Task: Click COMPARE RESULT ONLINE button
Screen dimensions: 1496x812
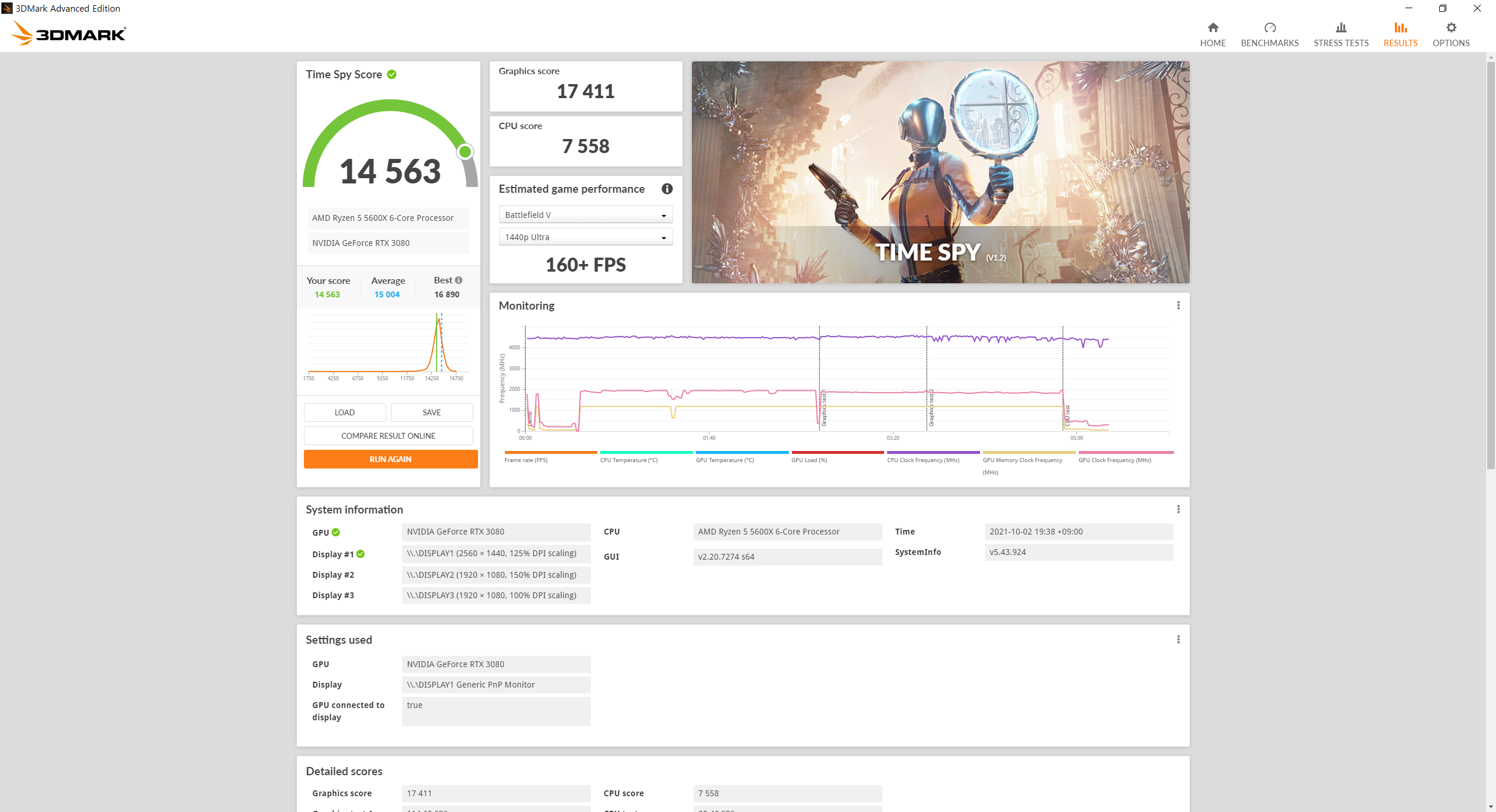Action: click(x=388, y=436)
